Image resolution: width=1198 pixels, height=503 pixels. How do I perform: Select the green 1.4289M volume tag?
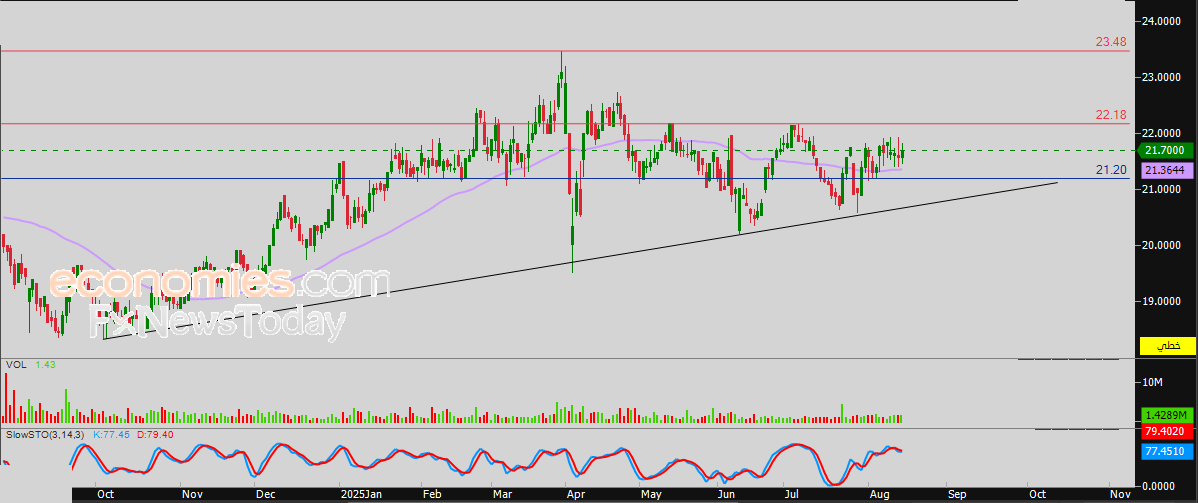click(1167, 415)
